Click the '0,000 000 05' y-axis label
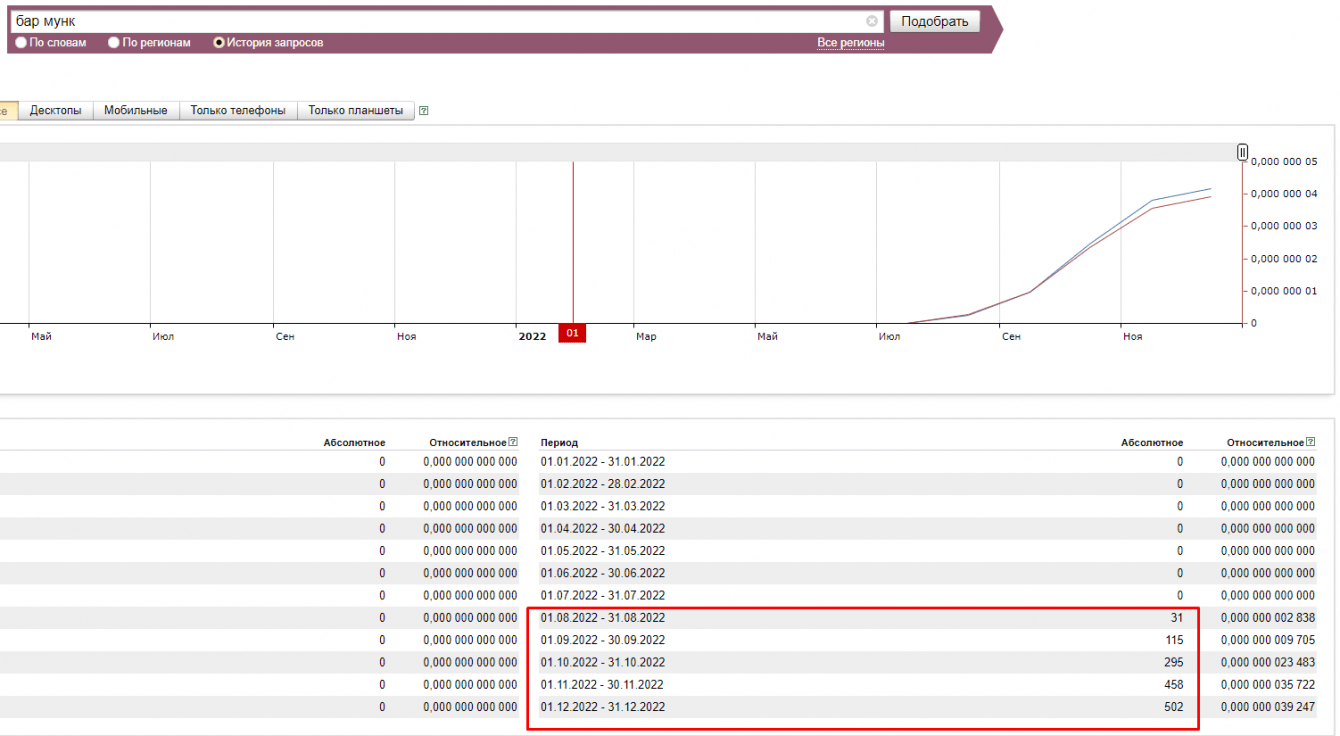Screen dimensions: 1340x736 tap(1284, 161)
